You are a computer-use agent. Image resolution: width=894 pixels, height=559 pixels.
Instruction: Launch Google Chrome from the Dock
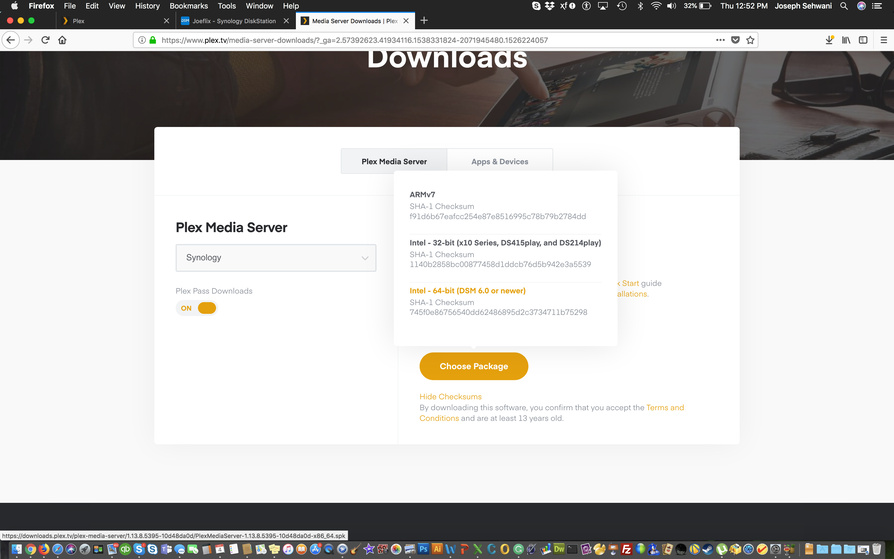pos(30,549)
